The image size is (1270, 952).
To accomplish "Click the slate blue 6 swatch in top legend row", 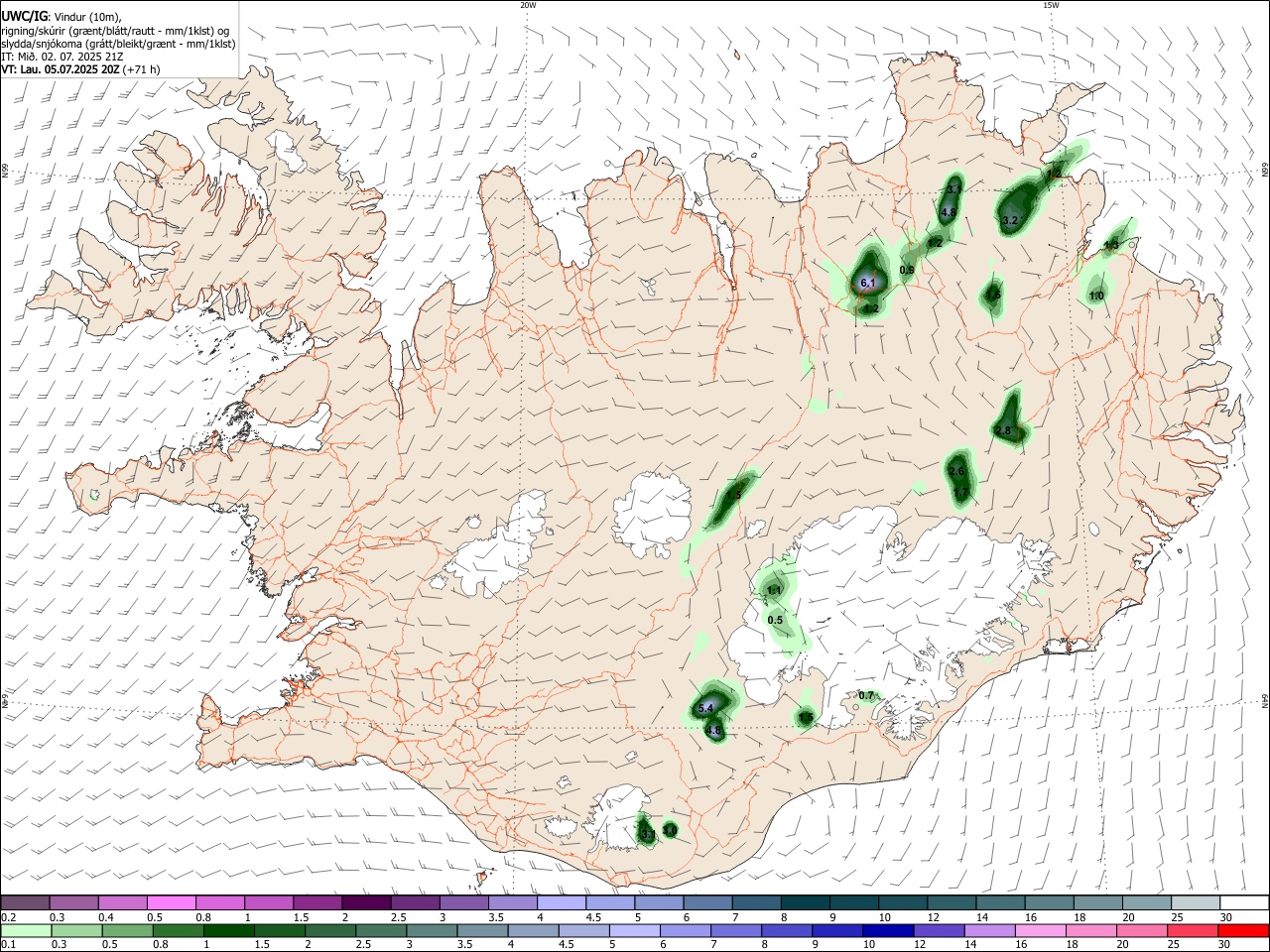I will tap(706, 902).
